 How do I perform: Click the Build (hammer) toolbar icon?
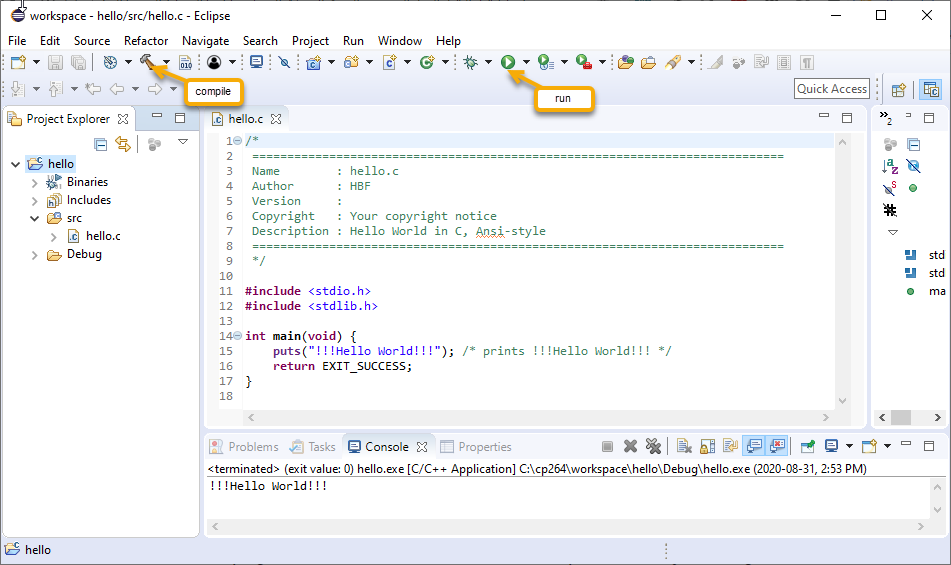pyautogui.click(x=147, y=61)
